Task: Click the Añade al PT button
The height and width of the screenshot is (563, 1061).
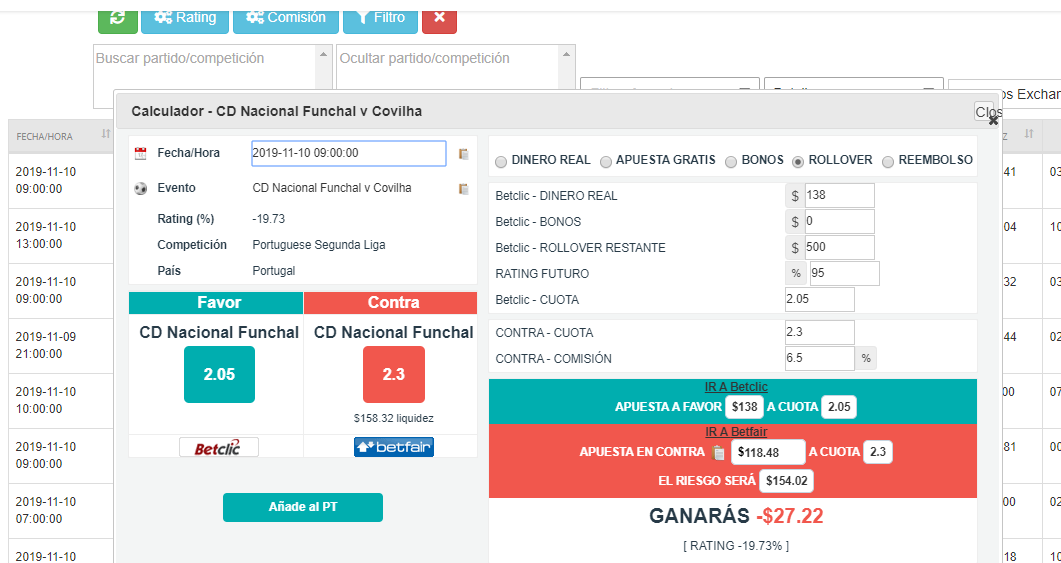Action: click(302, 507)
